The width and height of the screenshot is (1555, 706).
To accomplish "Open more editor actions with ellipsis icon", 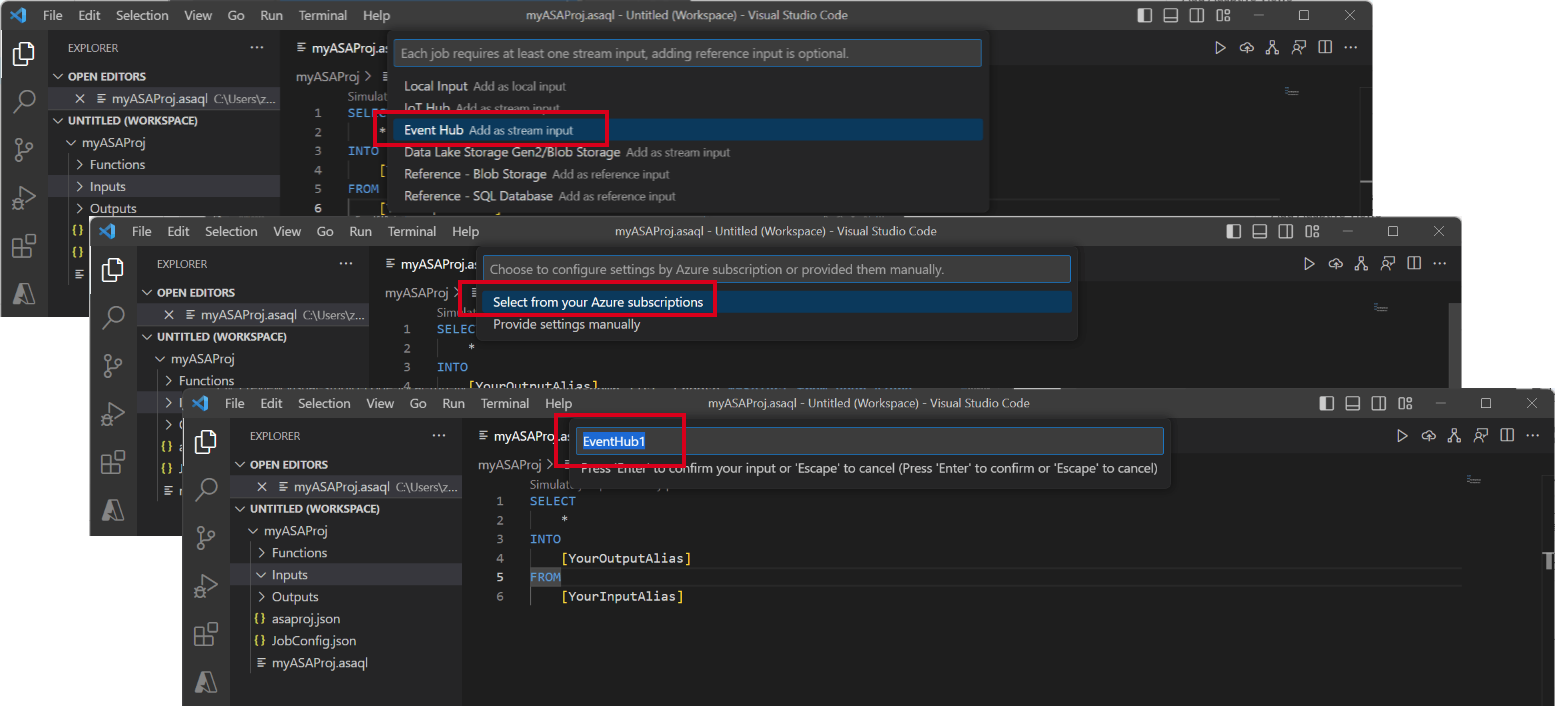I will [x=1533, y=435].
